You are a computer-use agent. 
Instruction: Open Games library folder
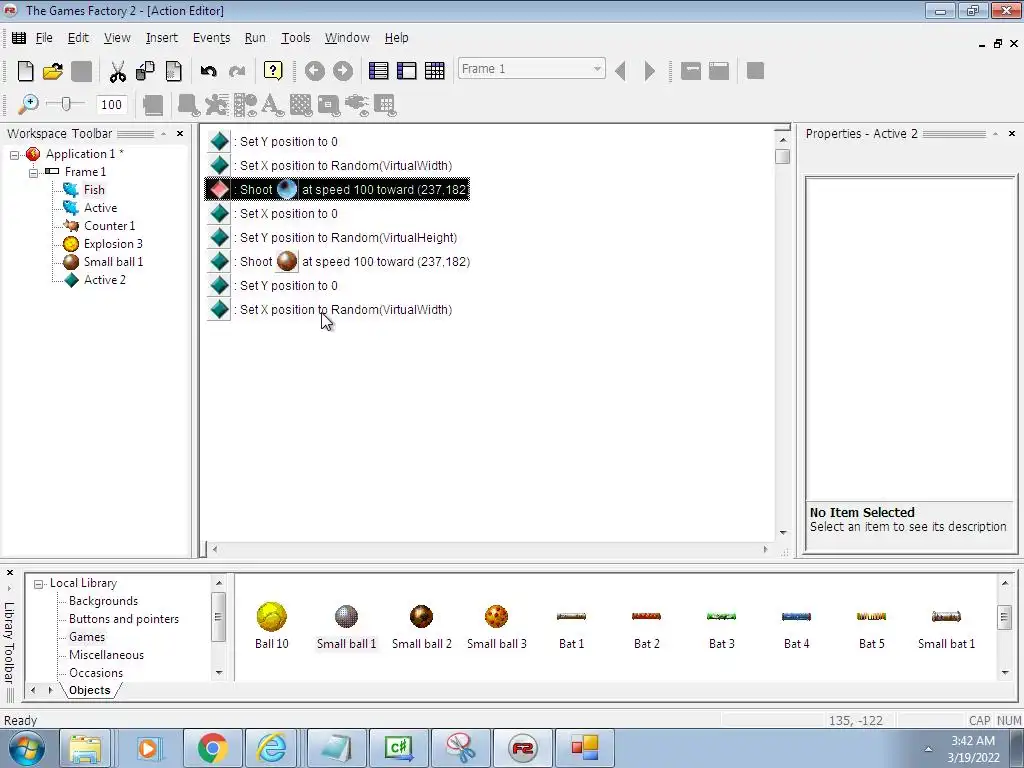87,637
